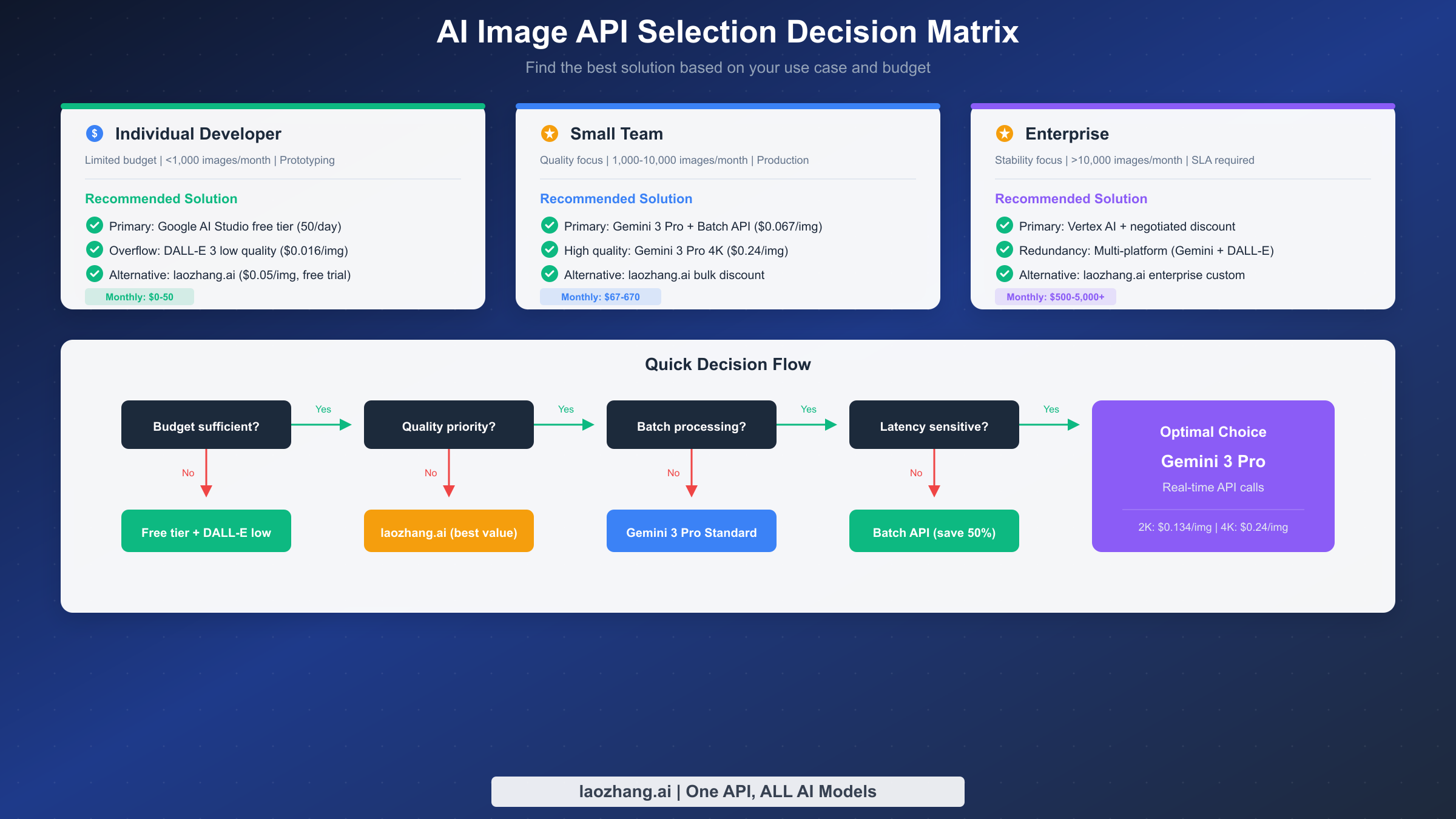Image resolution: width=1456 pixels, height=819 pixels.
Task: Toggle the checkmark for Multi-platform redundancy
Action: pyautogui.click(x=1004, y=249)
